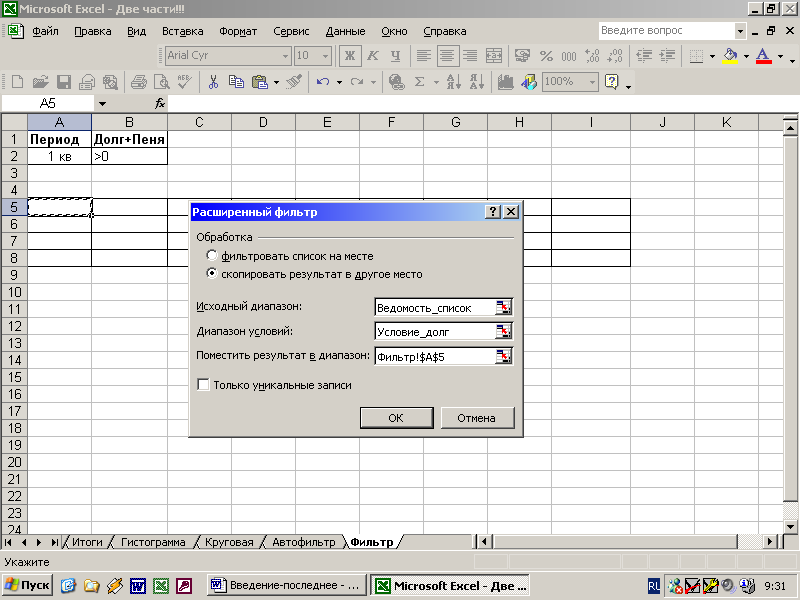Open the Правка menu
Screen dimensions: 800x600
(93, 31)
